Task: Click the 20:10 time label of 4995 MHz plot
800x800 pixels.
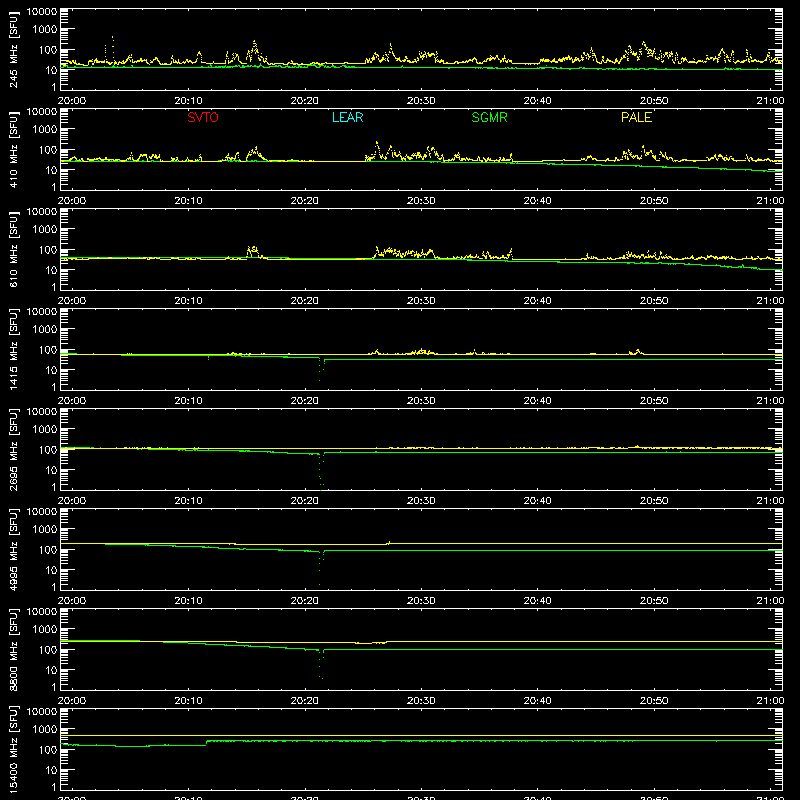Action: coord(188,601)
